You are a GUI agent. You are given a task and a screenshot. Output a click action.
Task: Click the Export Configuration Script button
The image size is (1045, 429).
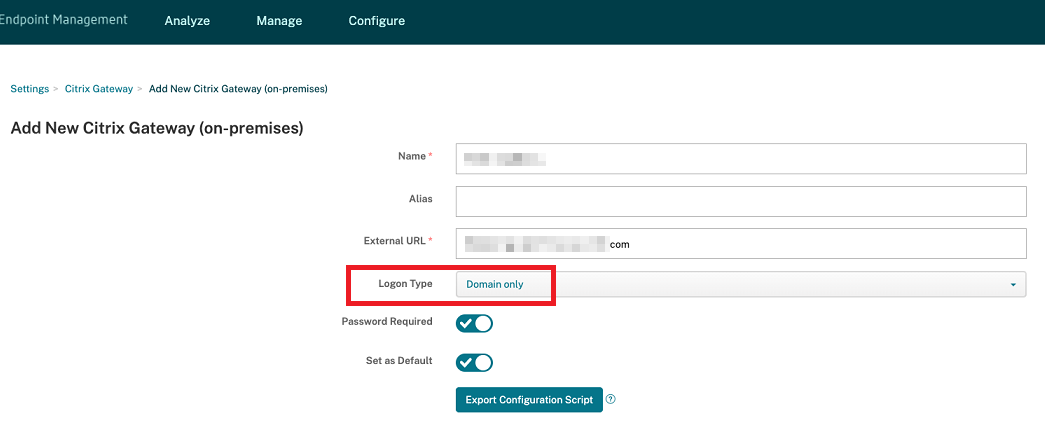click(529, 400)
